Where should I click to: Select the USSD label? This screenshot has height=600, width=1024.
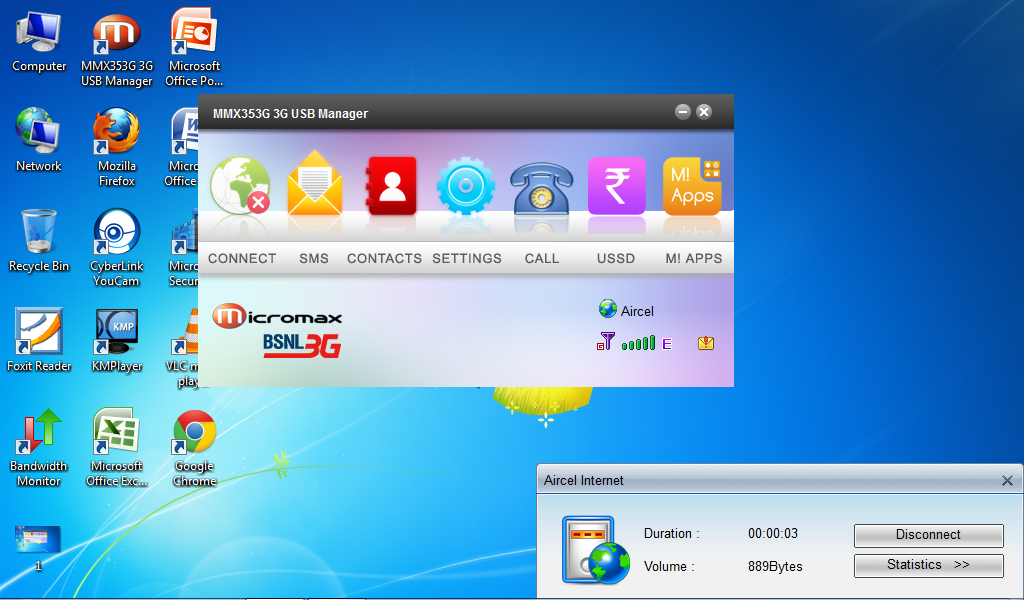616,259
